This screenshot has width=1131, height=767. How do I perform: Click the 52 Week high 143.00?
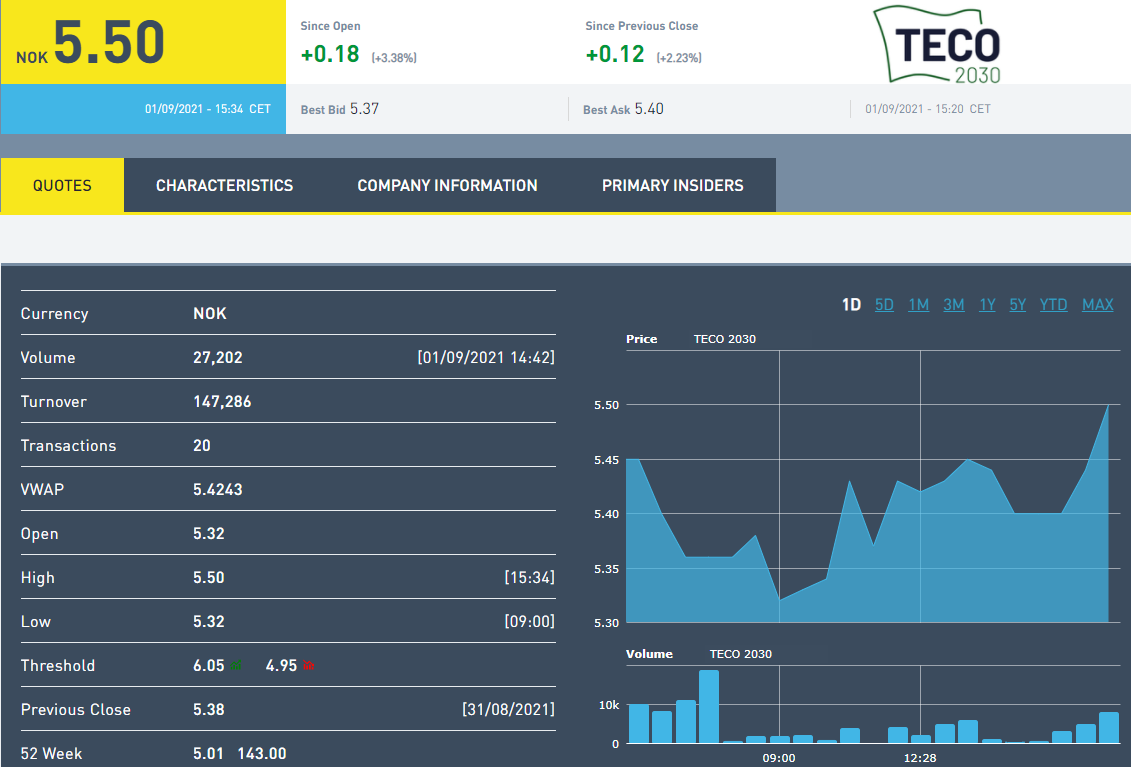[x=262, y=754]
